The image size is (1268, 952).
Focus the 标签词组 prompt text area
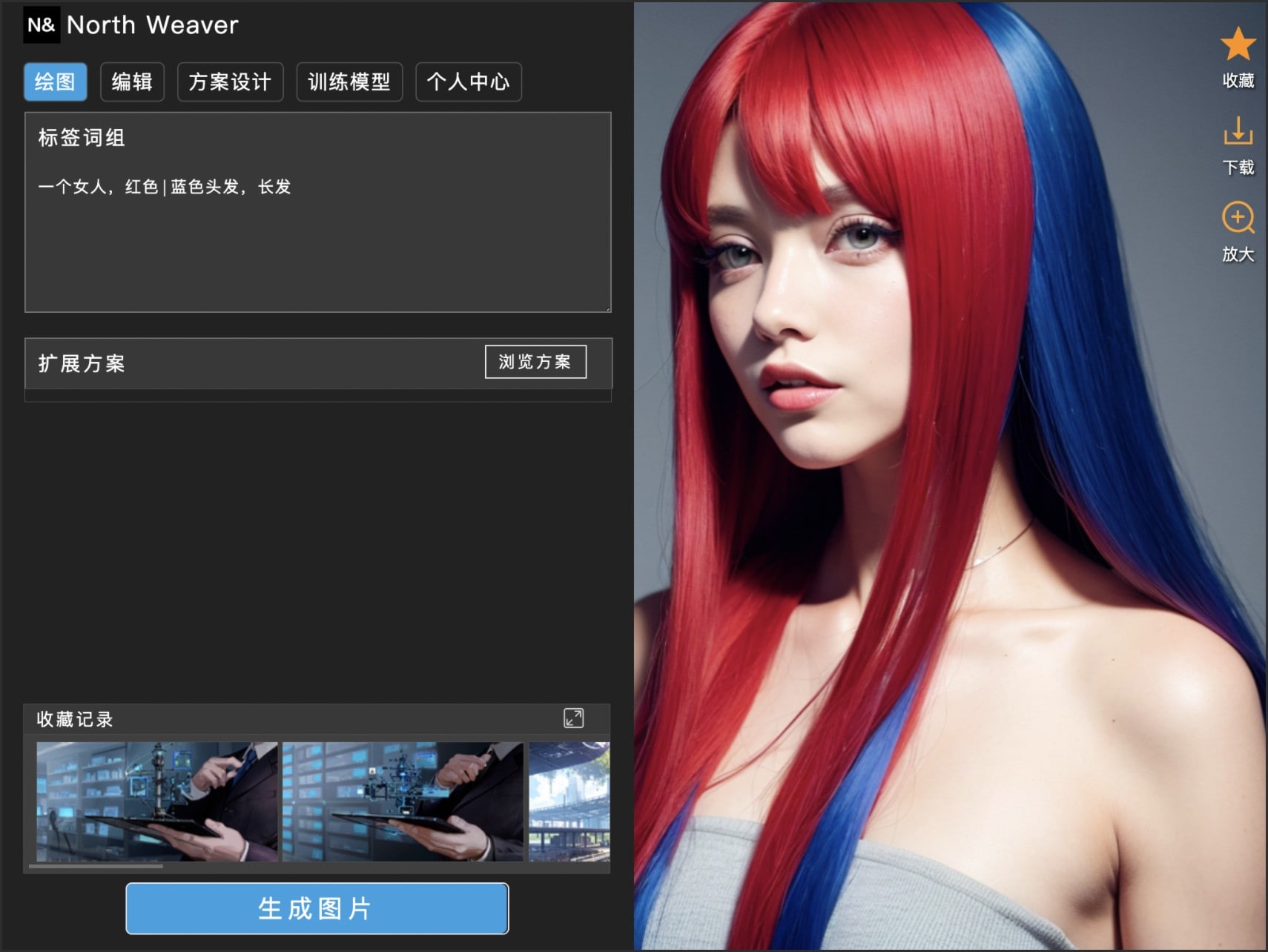click(x=317, y=237)
